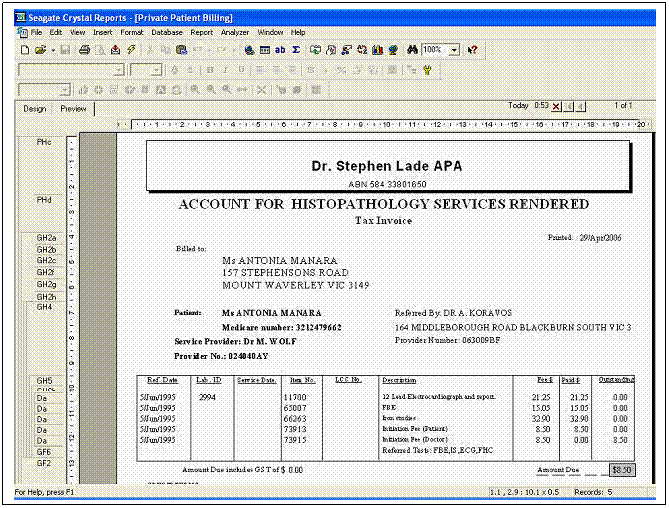Open Sort Order A-Z icon
The image size is (669, 508).
[x=362, y=50]
